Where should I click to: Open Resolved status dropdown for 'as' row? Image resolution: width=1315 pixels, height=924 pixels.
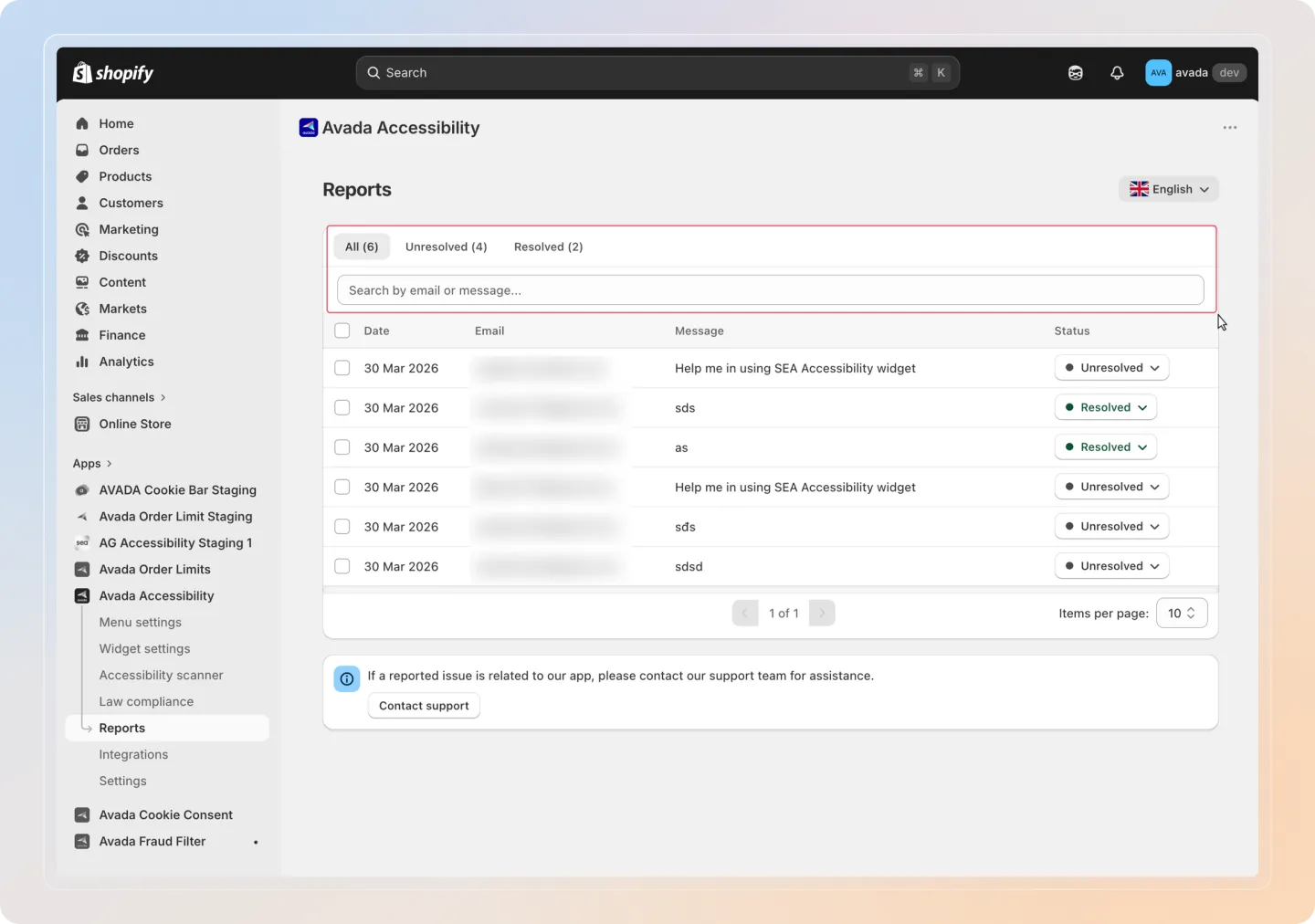click(1106, 447)
